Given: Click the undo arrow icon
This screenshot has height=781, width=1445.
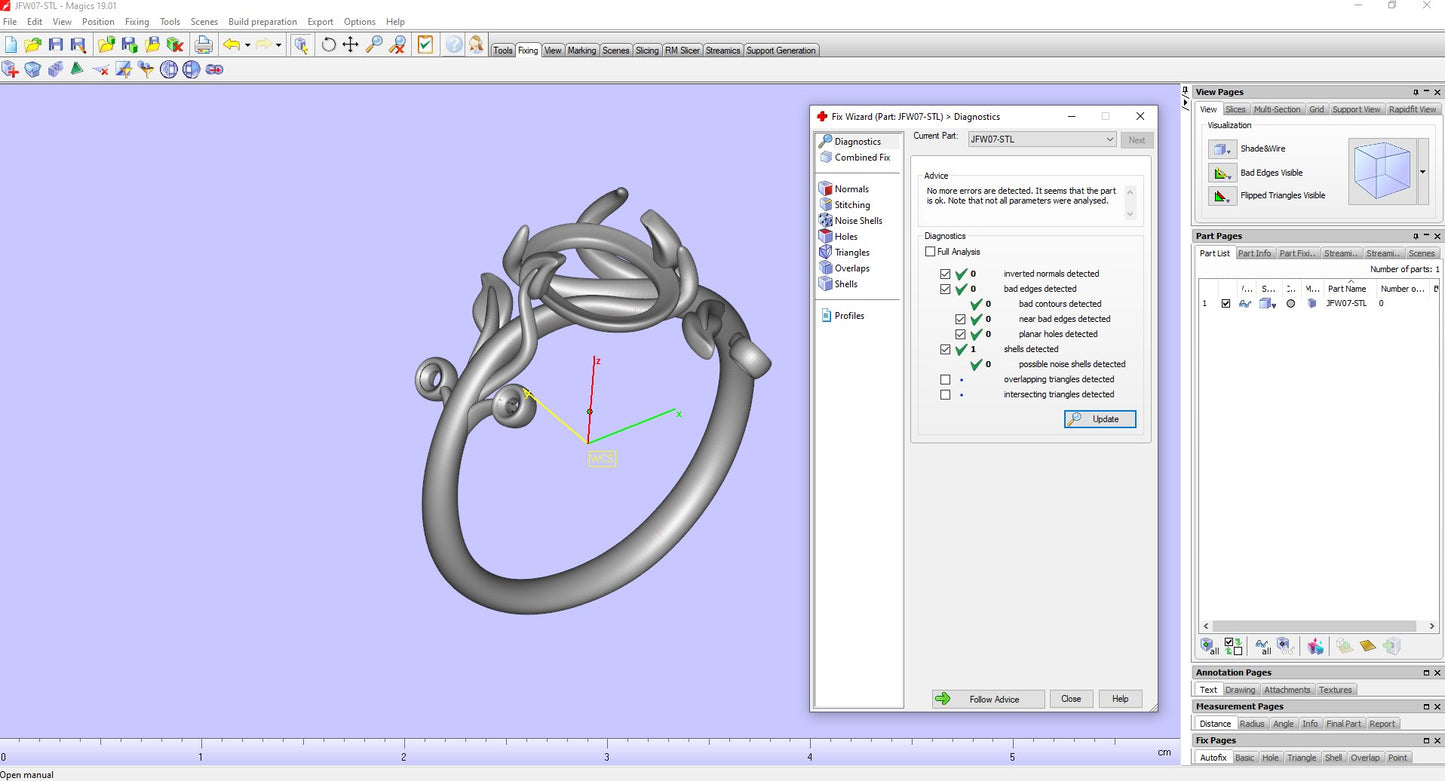Looking at the screenshot, I should (231, 45).
